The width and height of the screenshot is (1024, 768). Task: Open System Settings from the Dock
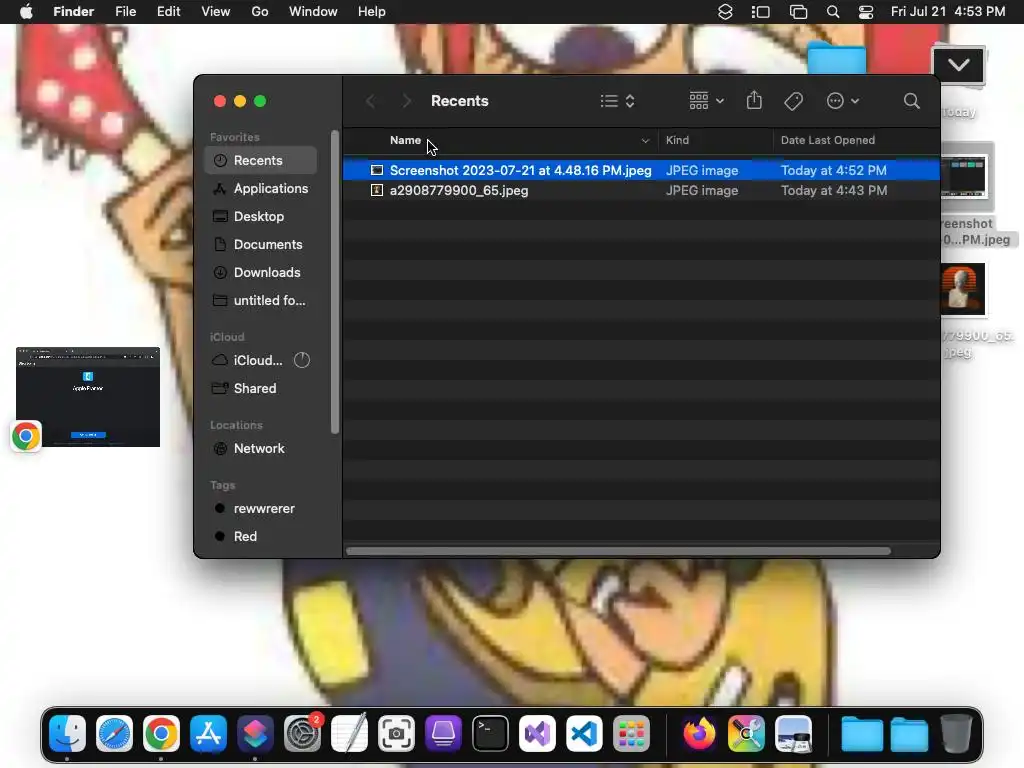pos(302,733)
